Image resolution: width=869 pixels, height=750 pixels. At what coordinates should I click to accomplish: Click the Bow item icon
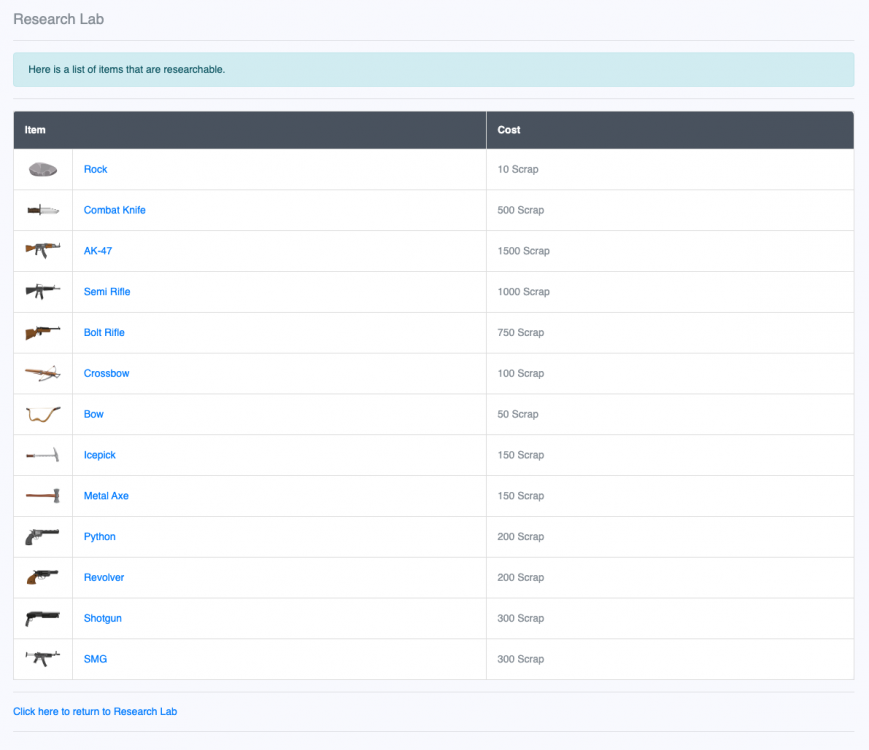43,414
